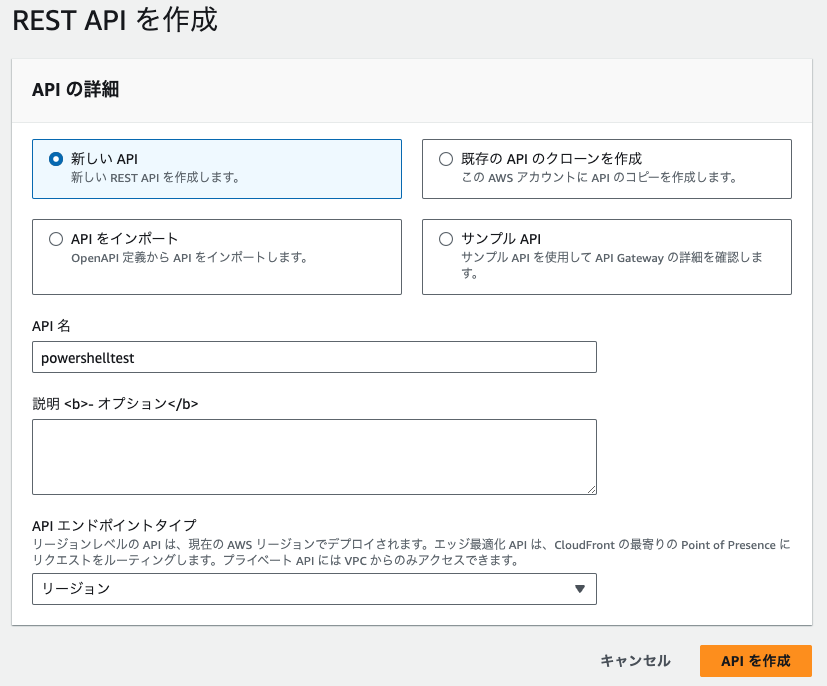Select the 新しい API radio button
This screenshot has height=686, width=827.
click(56, 159)
